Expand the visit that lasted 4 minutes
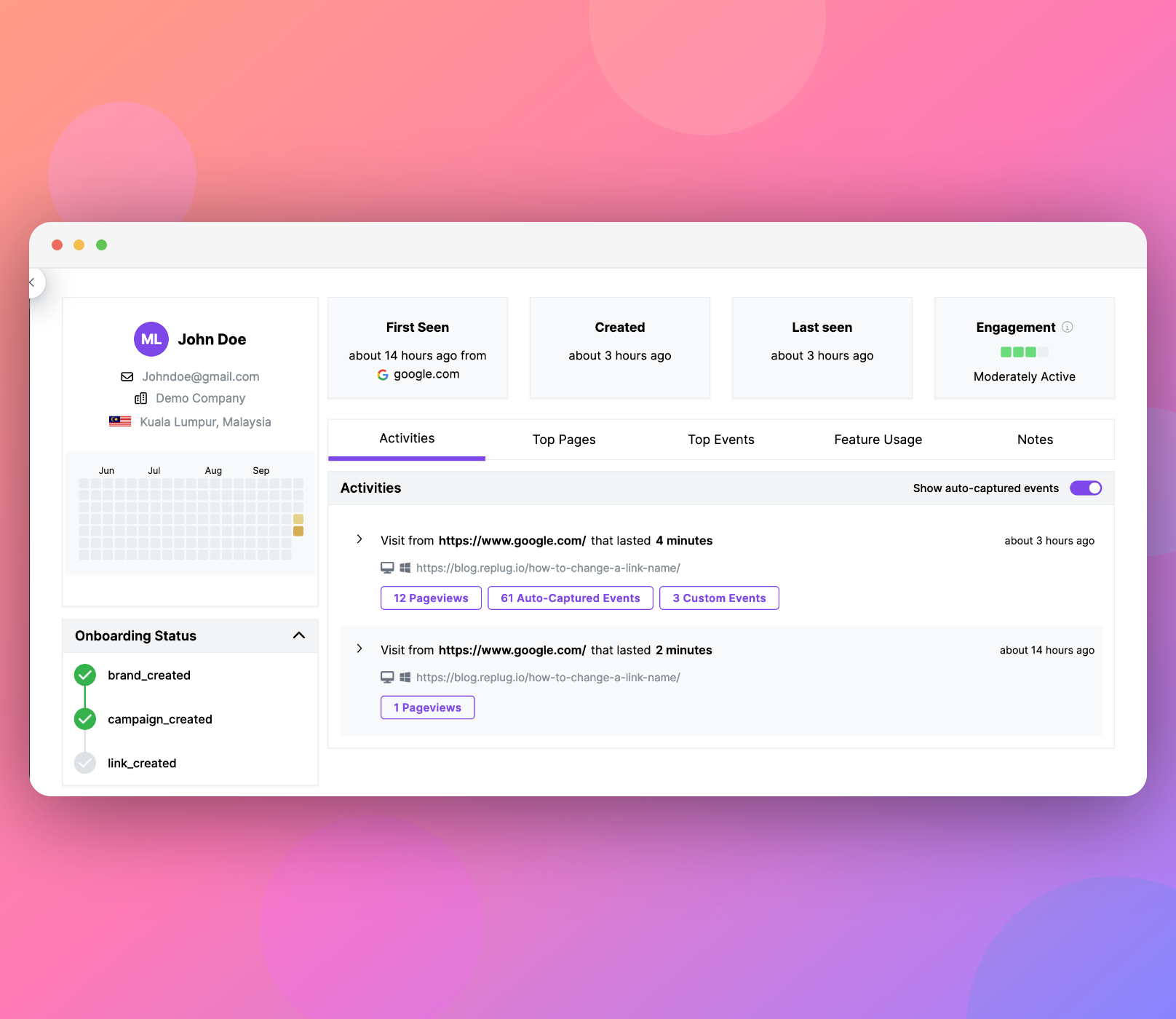1176x1019 pixels. click(x=359, y=539)
